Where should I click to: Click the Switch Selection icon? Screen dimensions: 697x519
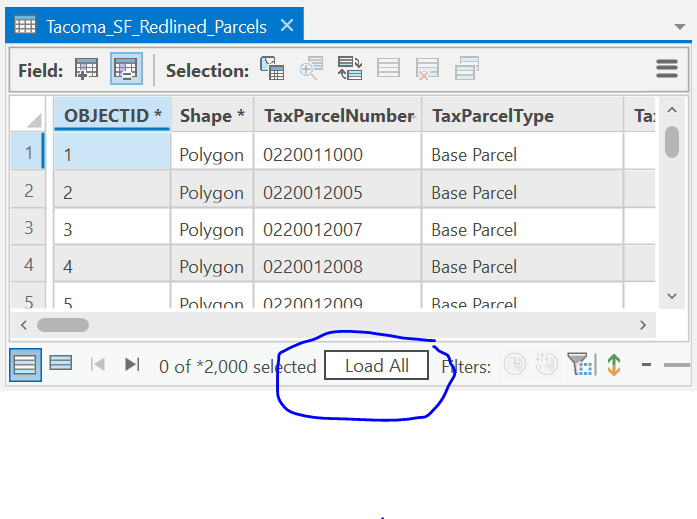pyautogui.click(x=350, y=68)
